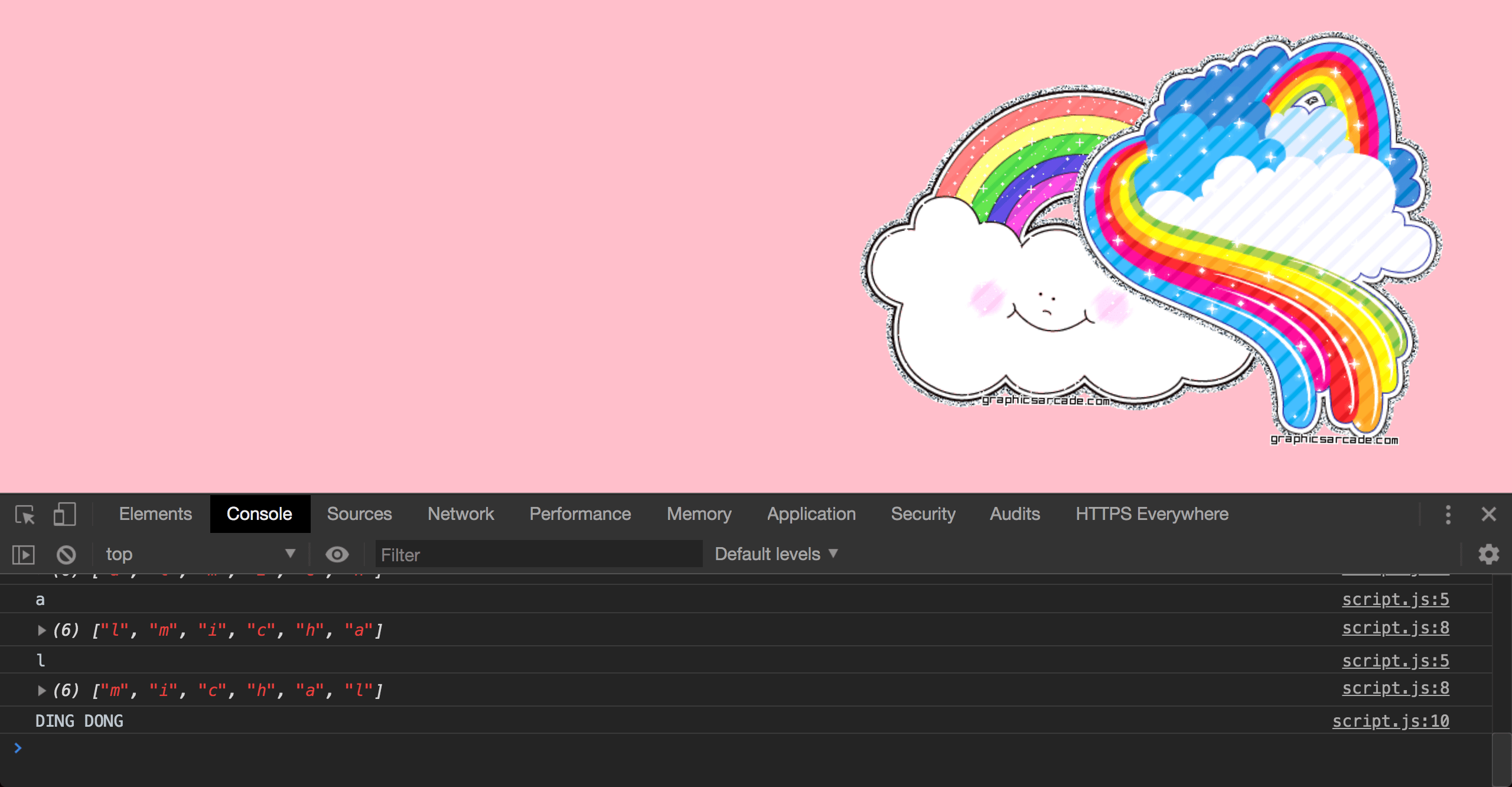
Task: Switch to the Elements tab
Action: click(x=155, y=514)
